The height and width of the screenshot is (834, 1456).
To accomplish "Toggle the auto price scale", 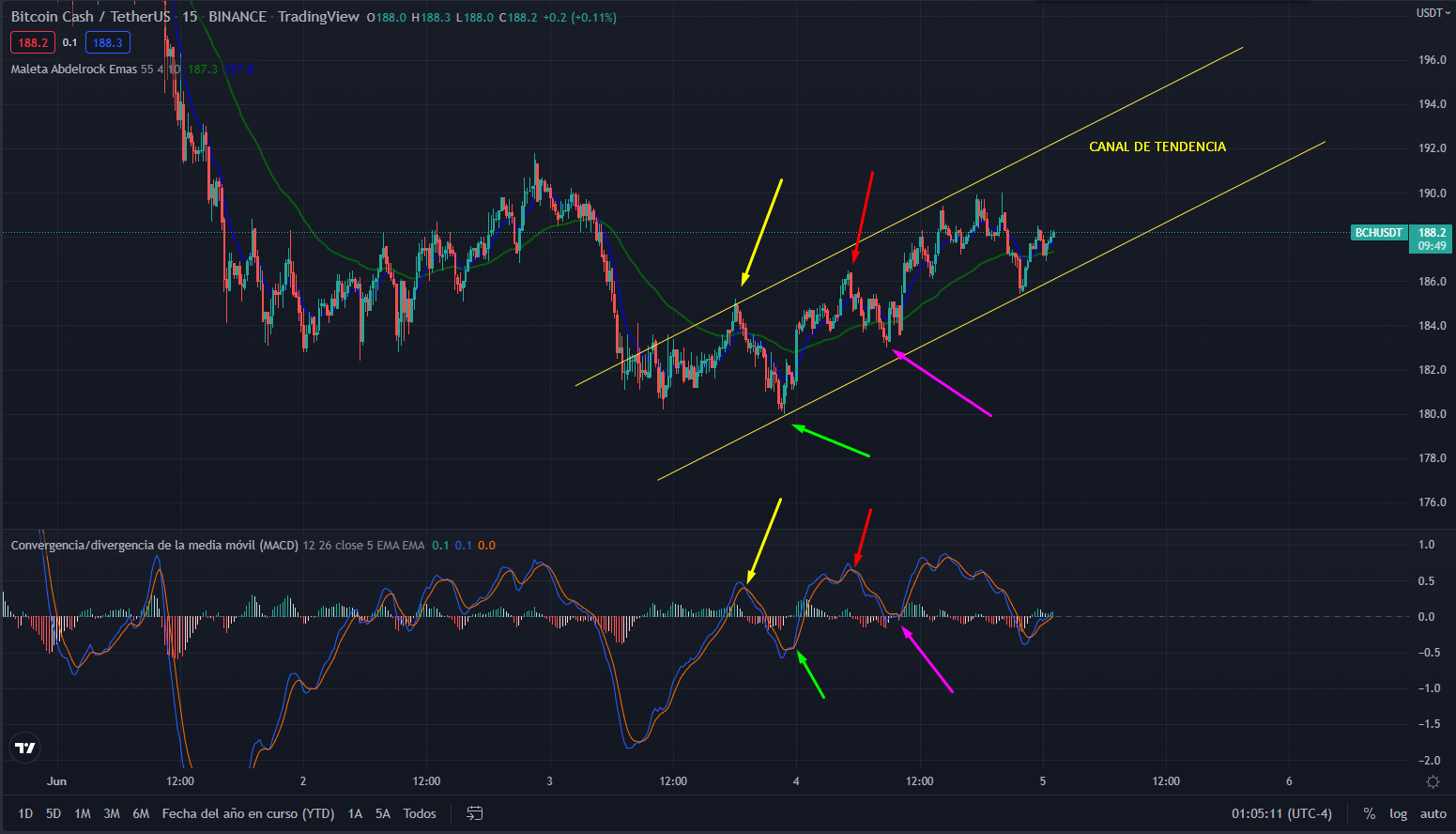I will point(1433,813).
